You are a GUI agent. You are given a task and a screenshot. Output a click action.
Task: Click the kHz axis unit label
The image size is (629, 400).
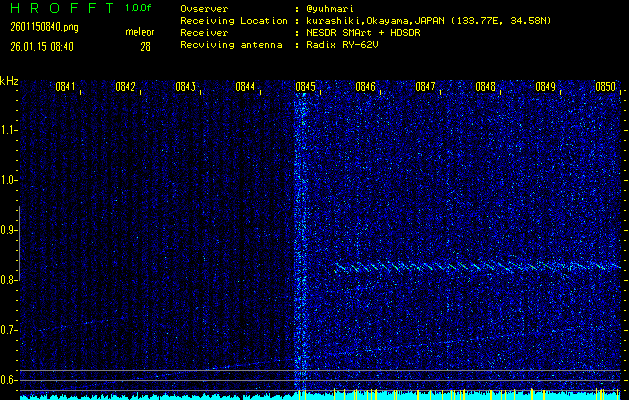(x=9, y=80)
